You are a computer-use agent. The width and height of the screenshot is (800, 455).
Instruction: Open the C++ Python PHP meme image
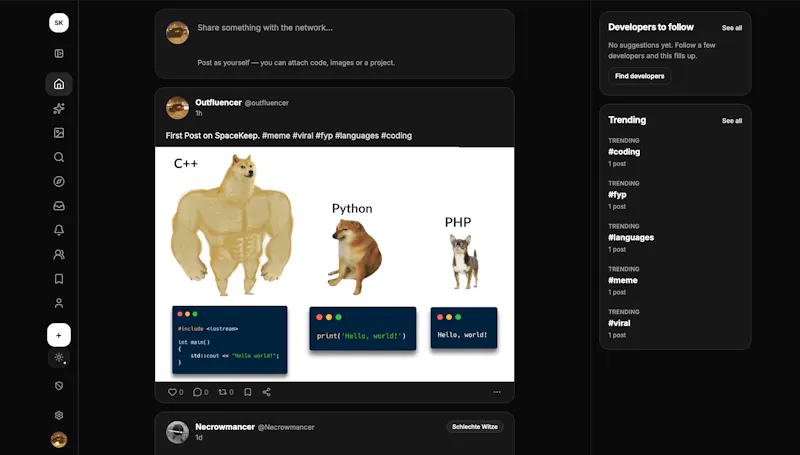pos(335,264)
